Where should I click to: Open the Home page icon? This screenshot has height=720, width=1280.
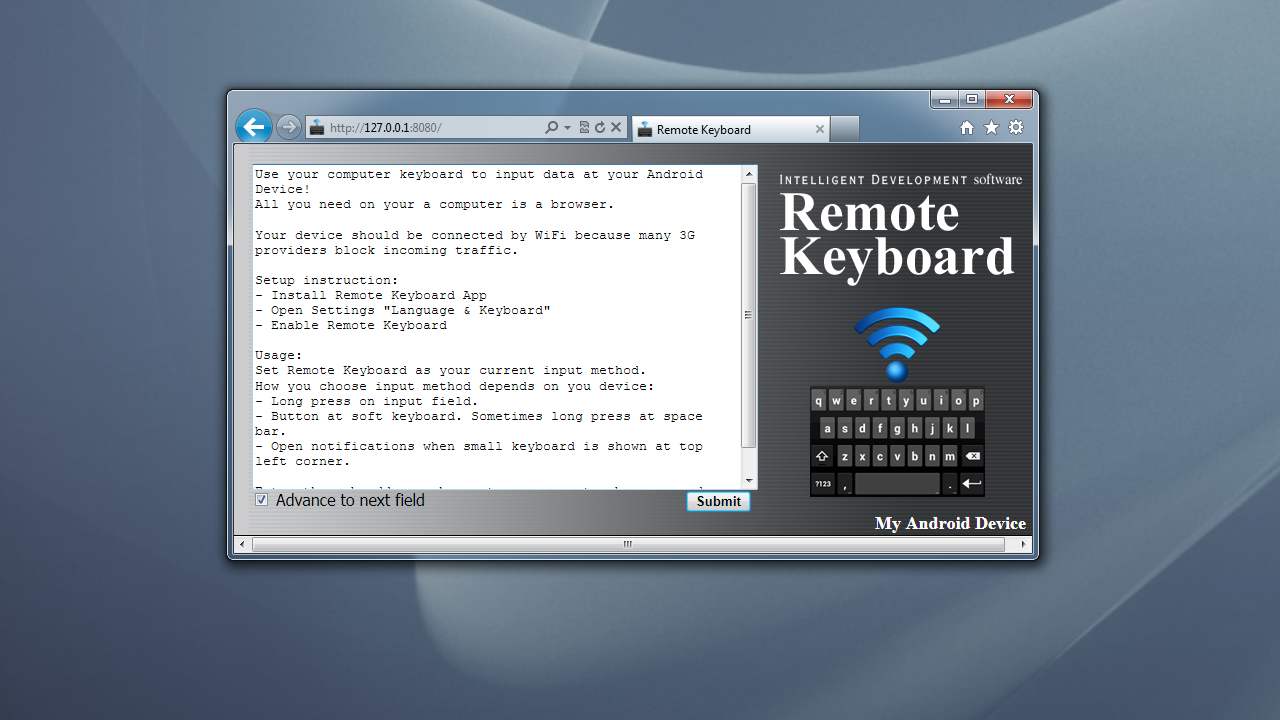point(967,128)
